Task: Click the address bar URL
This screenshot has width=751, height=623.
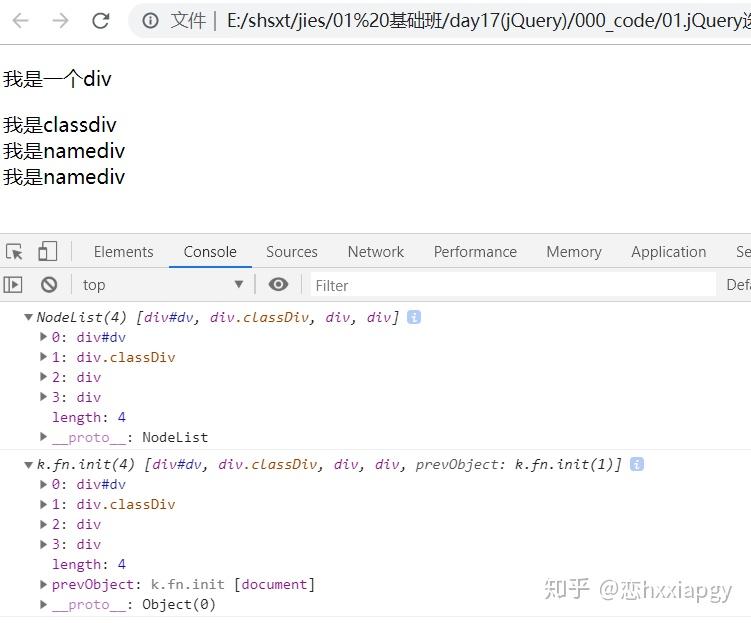Action: 489,21
